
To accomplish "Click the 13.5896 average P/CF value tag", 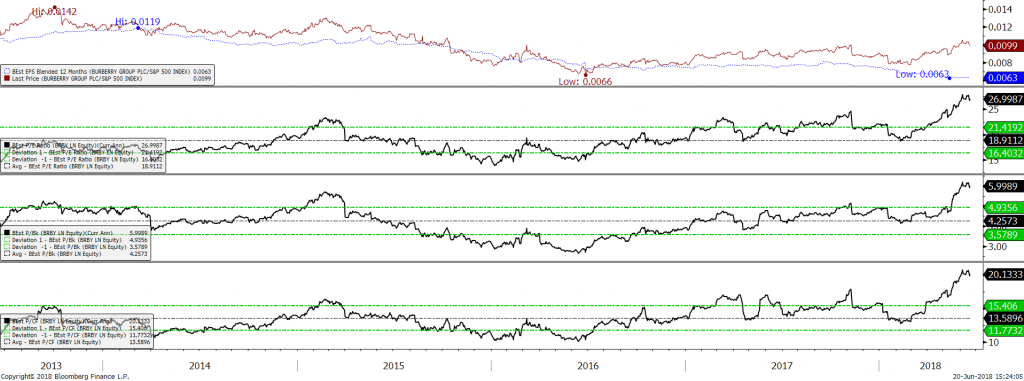I will pyautogui.click(x=1004, y=318).
